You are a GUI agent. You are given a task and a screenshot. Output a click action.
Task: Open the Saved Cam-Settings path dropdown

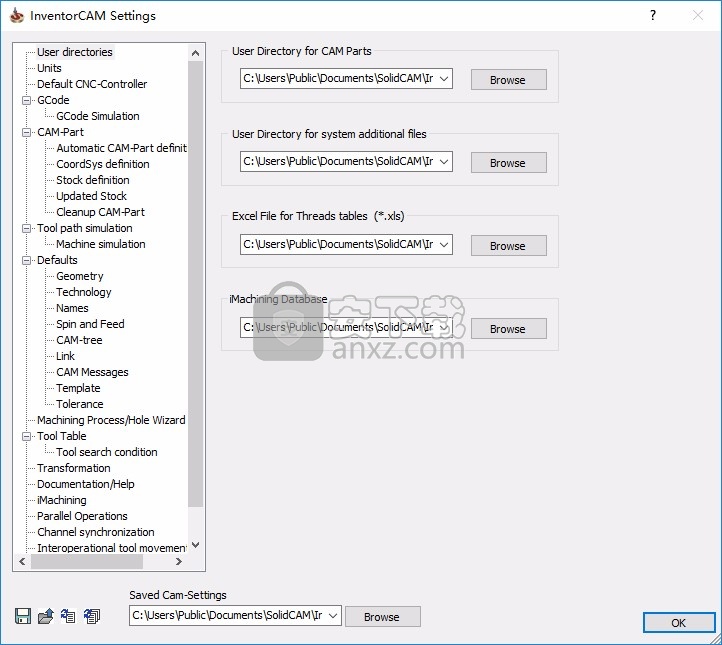[333, 616]
